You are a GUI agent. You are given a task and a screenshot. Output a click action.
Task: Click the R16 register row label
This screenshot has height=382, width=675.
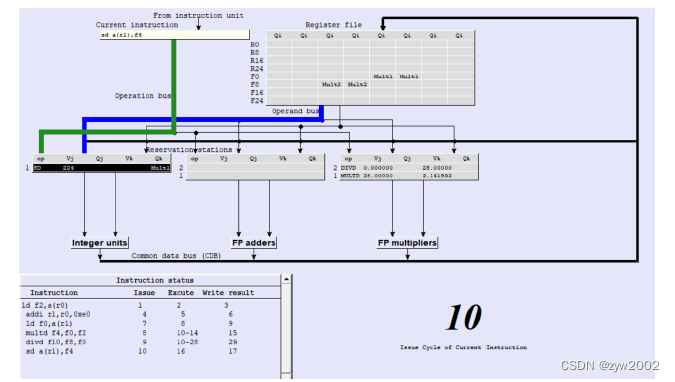tap(257, 61)
